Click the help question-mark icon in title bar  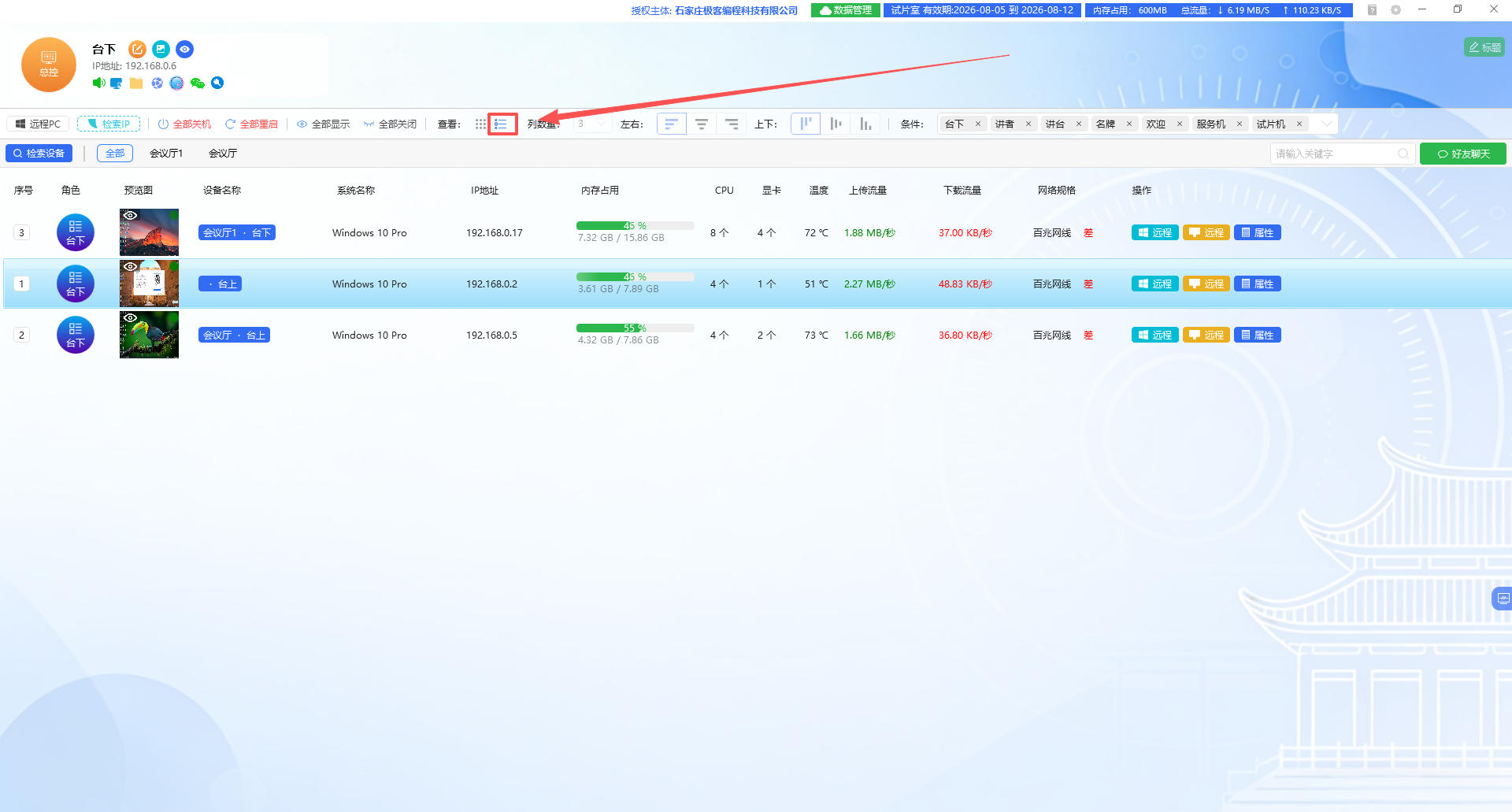pyautogui.click(x=1372, y=10)
